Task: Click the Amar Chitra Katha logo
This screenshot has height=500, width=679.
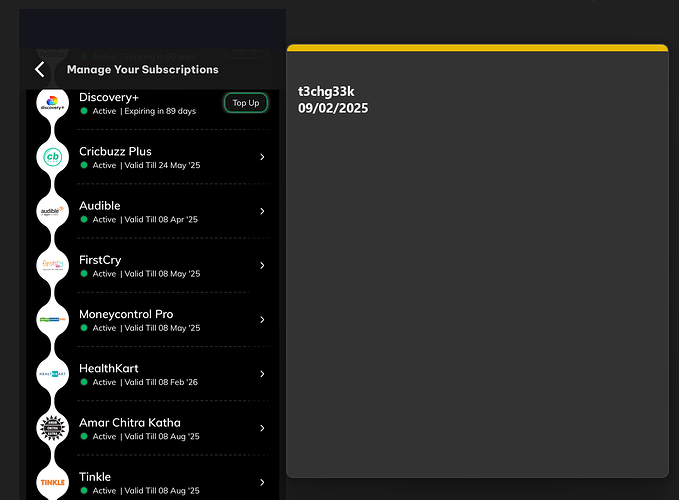Action: tap(52, 428)
